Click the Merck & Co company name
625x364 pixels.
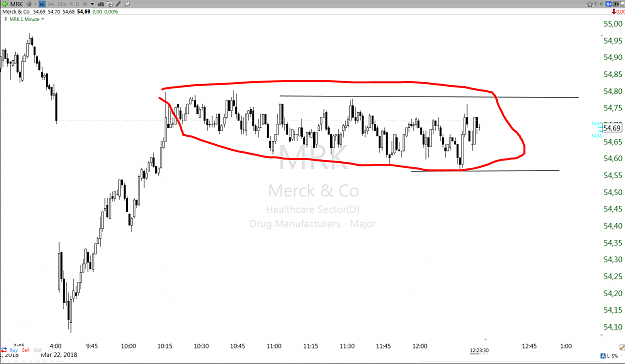coord(16,12)
